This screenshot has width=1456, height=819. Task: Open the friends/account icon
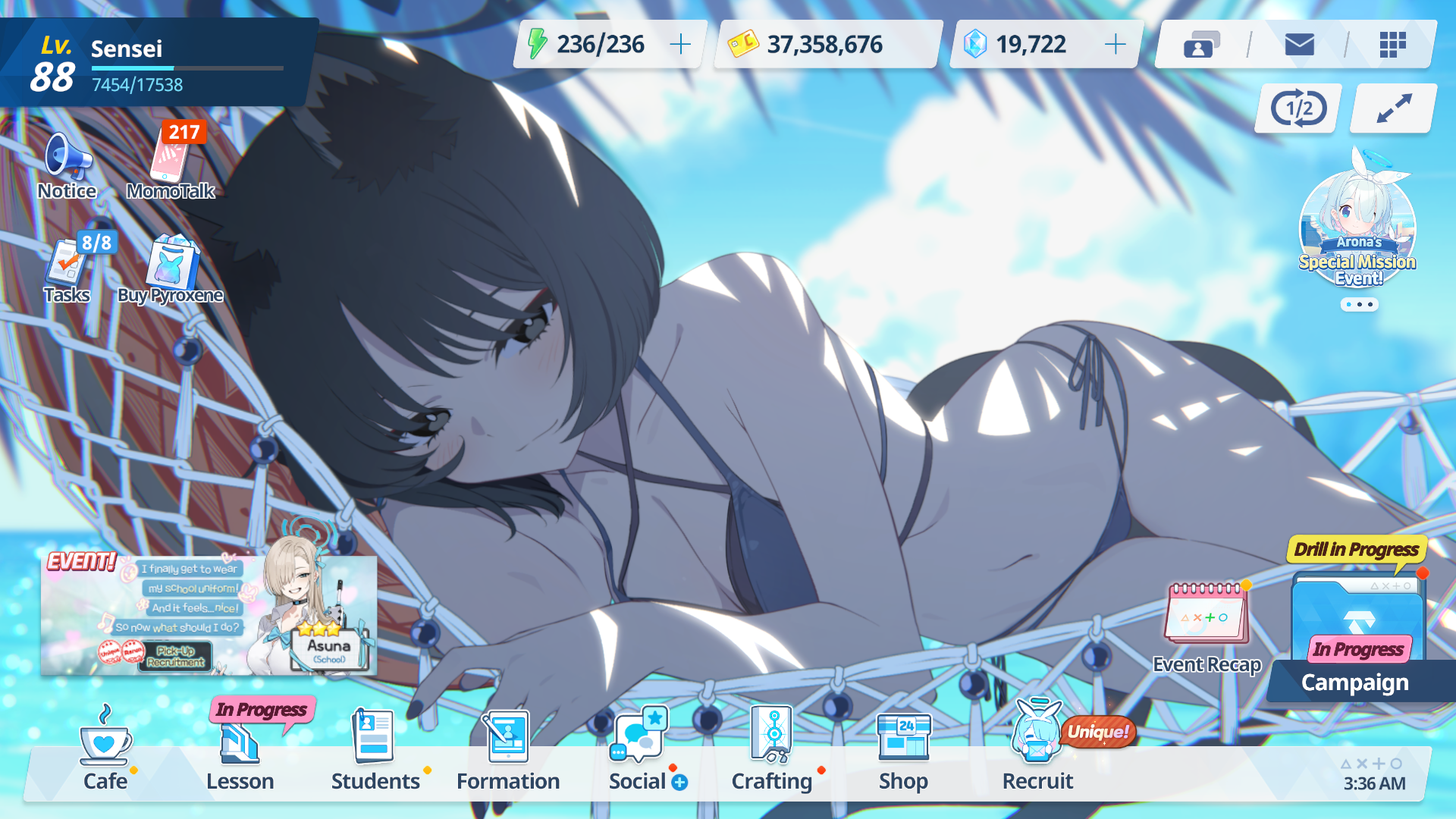click(1202, 44)
